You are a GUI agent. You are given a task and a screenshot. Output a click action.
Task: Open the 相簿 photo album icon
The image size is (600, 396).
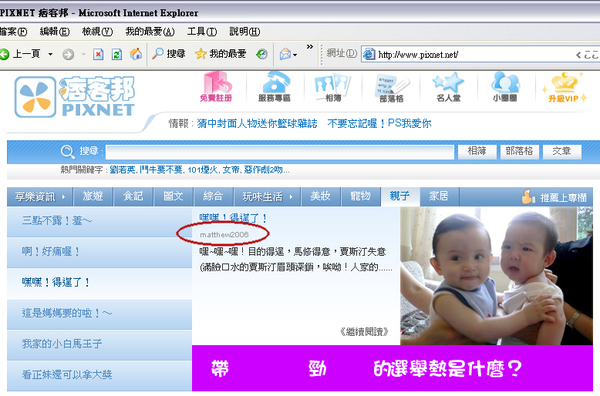point(333,87)
